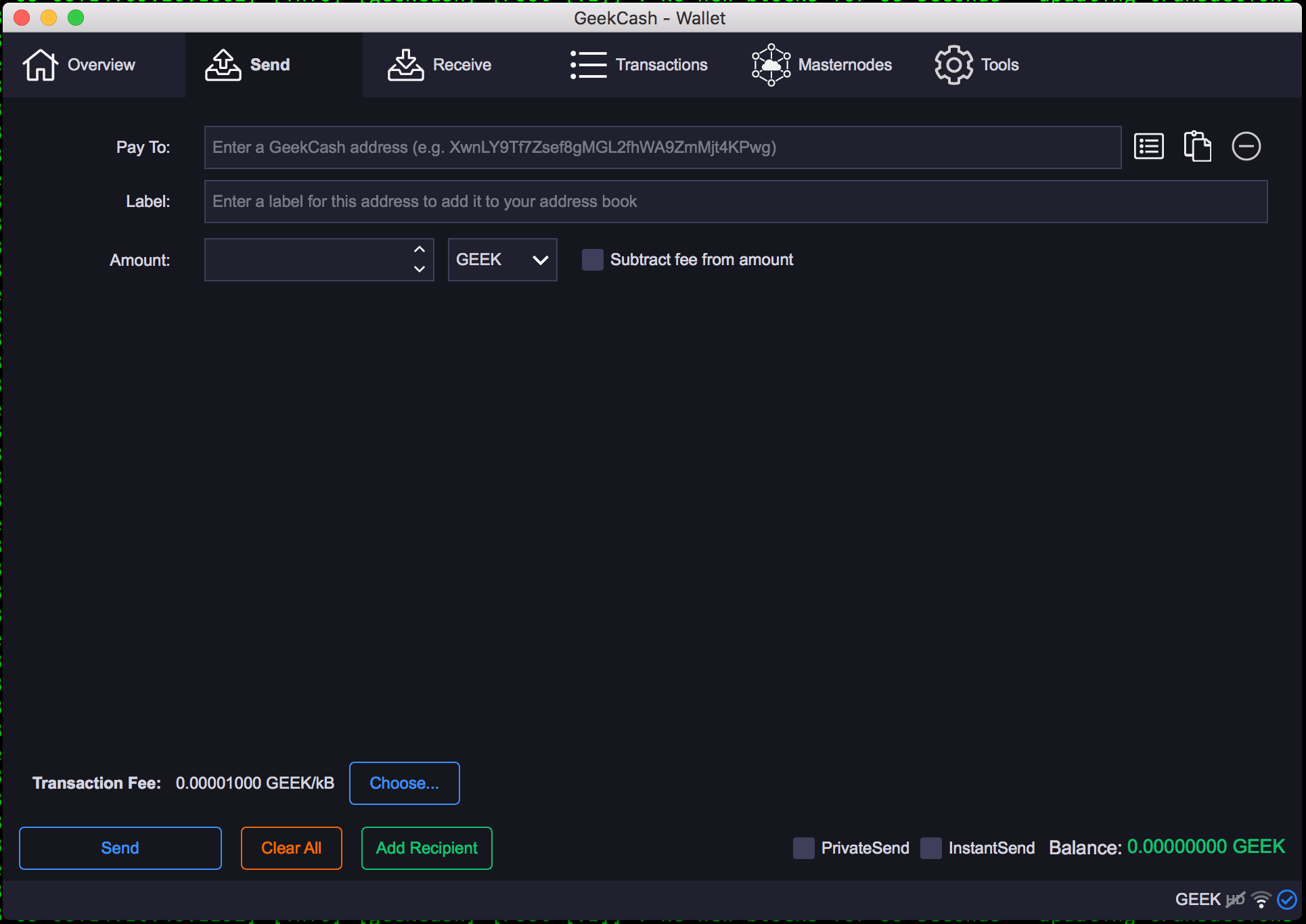Focus the Pay To address field
The width and height of the screenshot is (1306, 924).
click(662, 147)
